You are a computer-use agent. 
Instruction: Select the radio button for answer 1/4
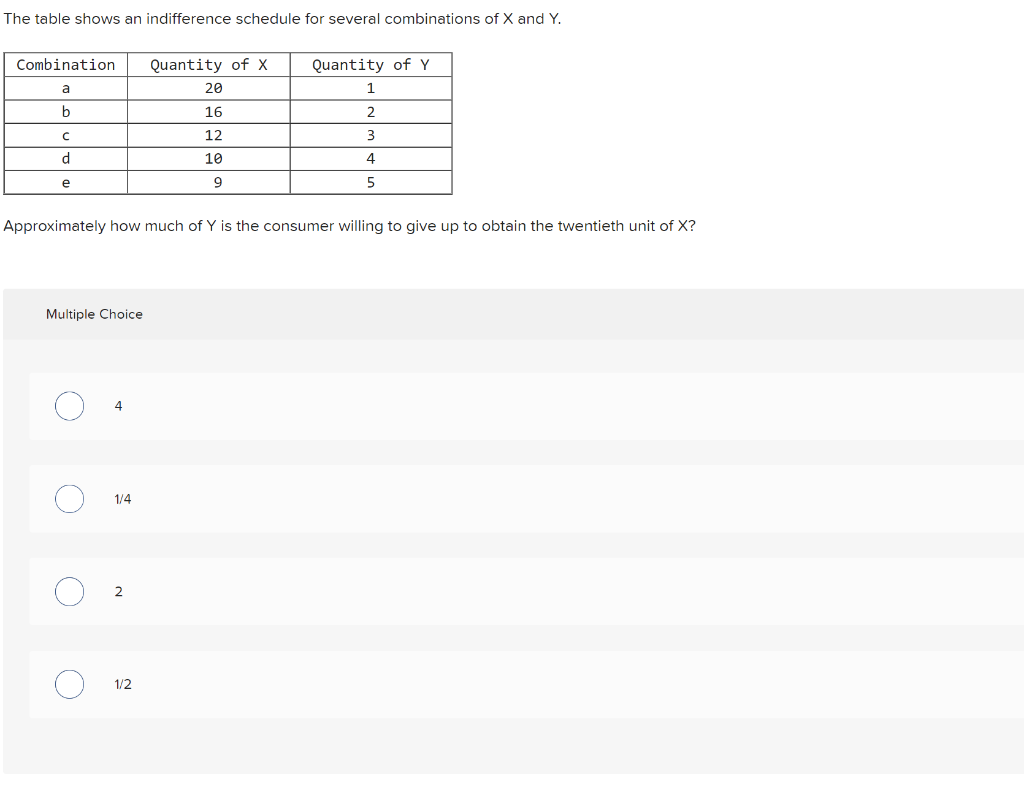69,498
